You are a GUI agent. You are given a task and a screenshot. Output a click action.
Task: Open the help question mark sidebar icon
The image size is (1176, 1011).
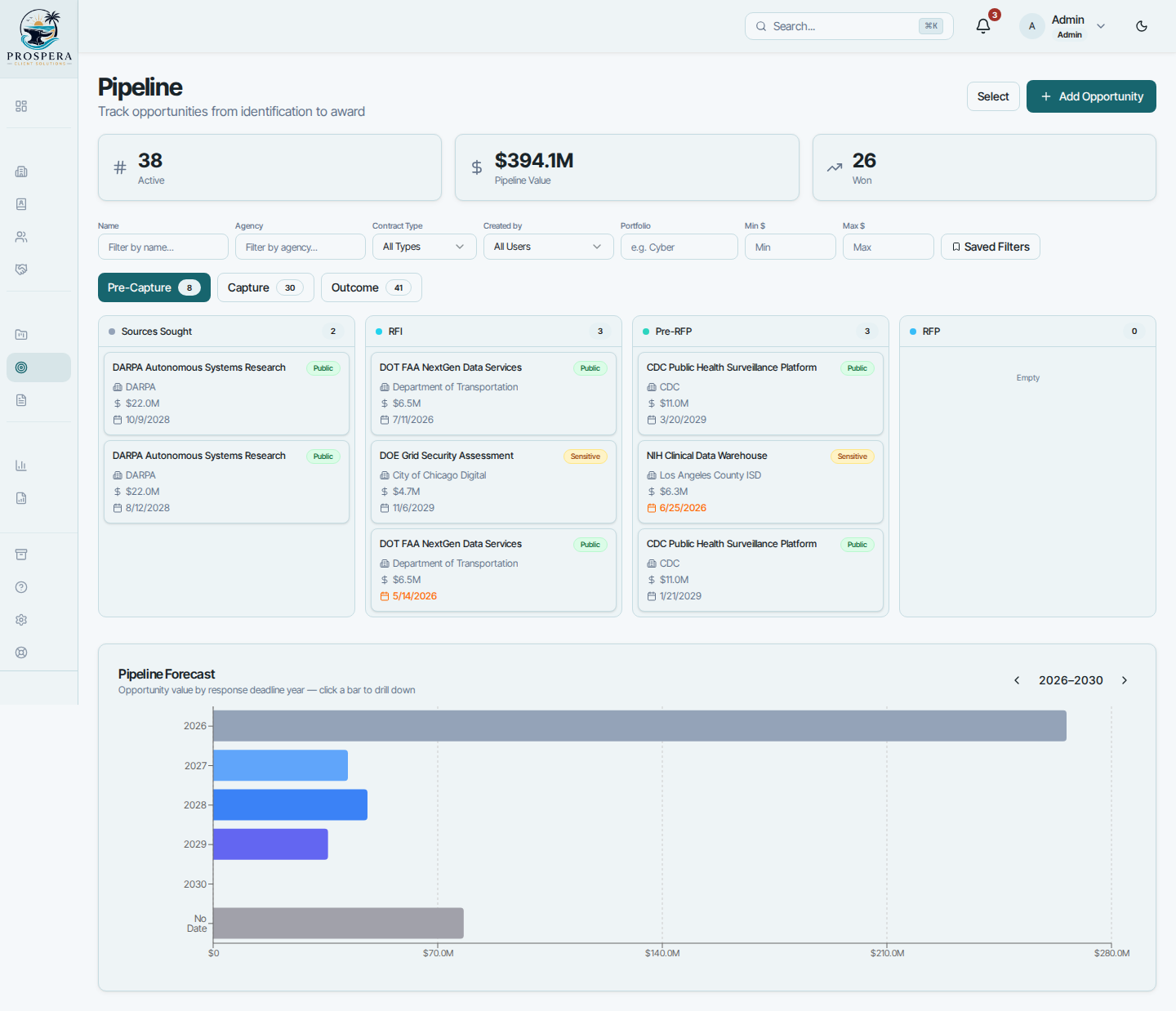coord(21,587)
